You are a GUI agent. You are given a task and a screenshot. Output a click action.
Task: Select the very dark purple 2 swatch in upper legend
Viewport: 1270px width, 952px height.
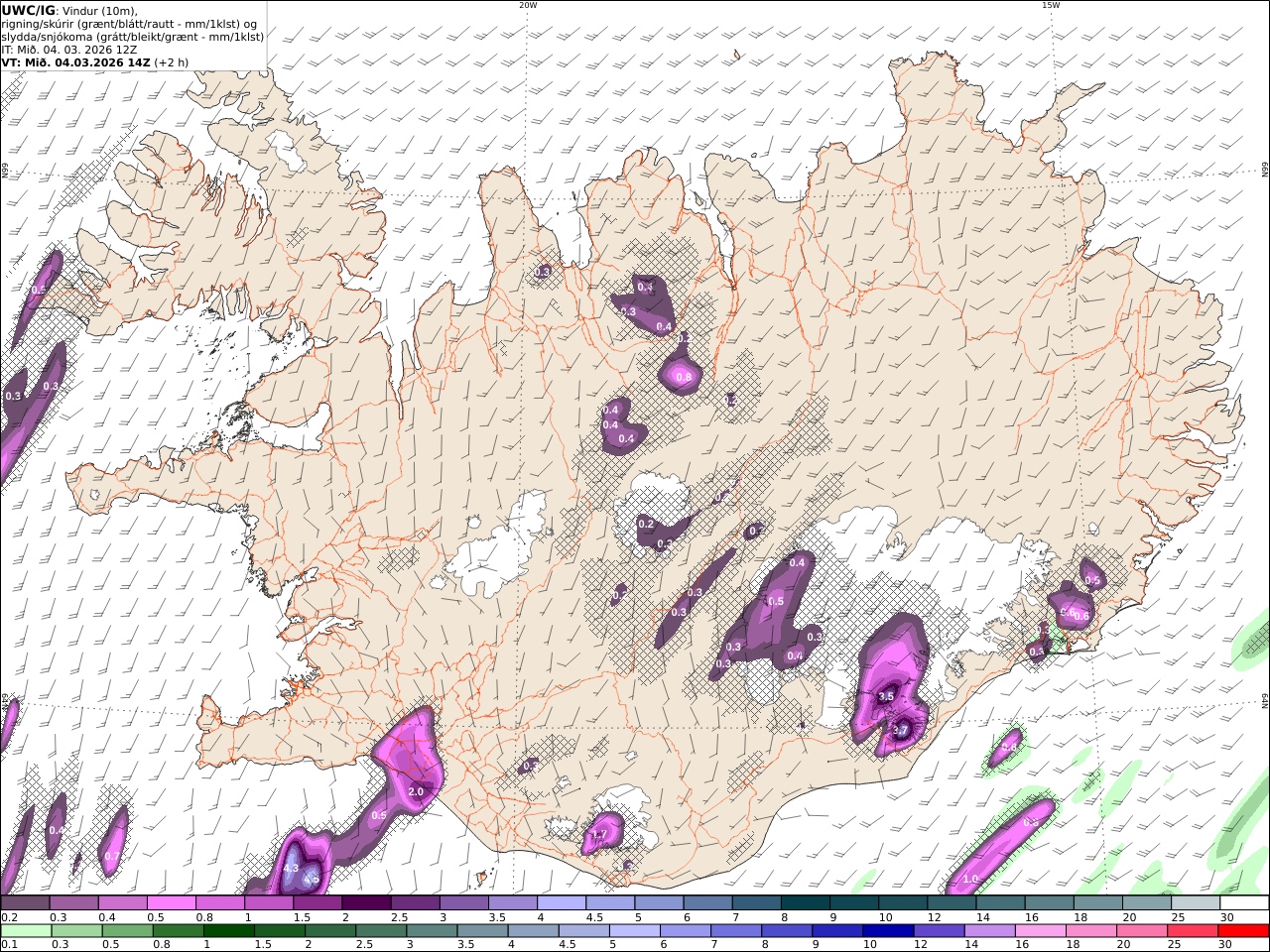click(x=366, y=903)
